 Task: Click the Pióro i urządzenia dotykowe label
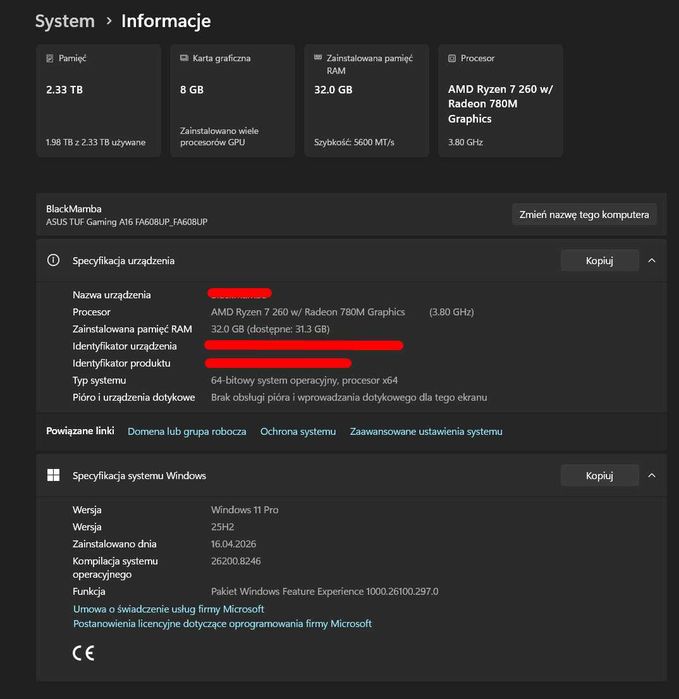coord(134,397)
